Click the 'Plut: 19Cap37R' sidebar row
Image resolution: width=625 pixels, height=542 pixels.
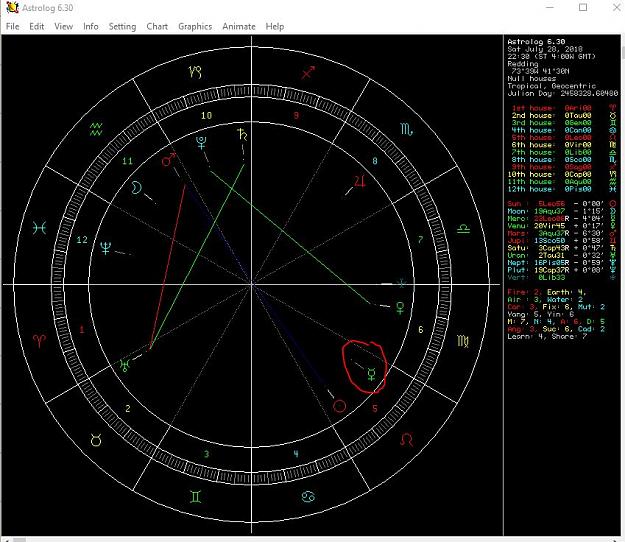pyautogui.click(x=562, y=270)
